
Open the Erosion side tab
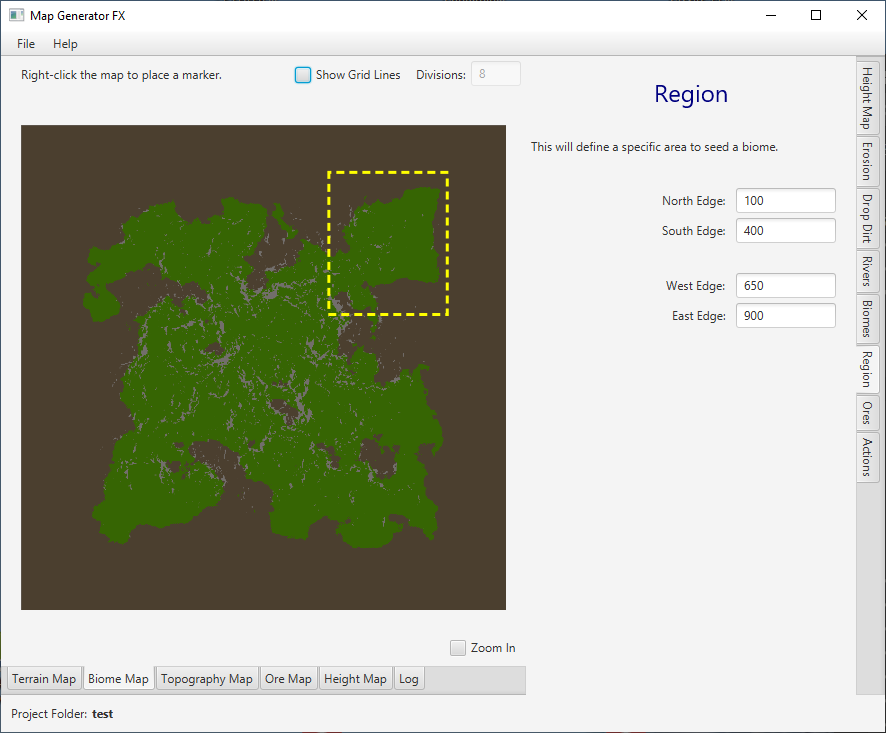point(867,161)
